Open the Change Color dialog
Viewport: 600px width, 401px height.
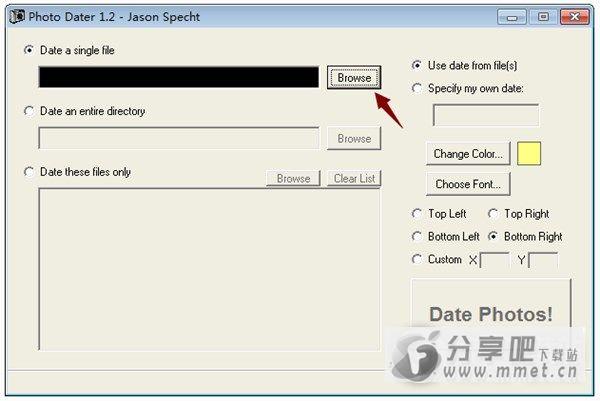[468, 154]
